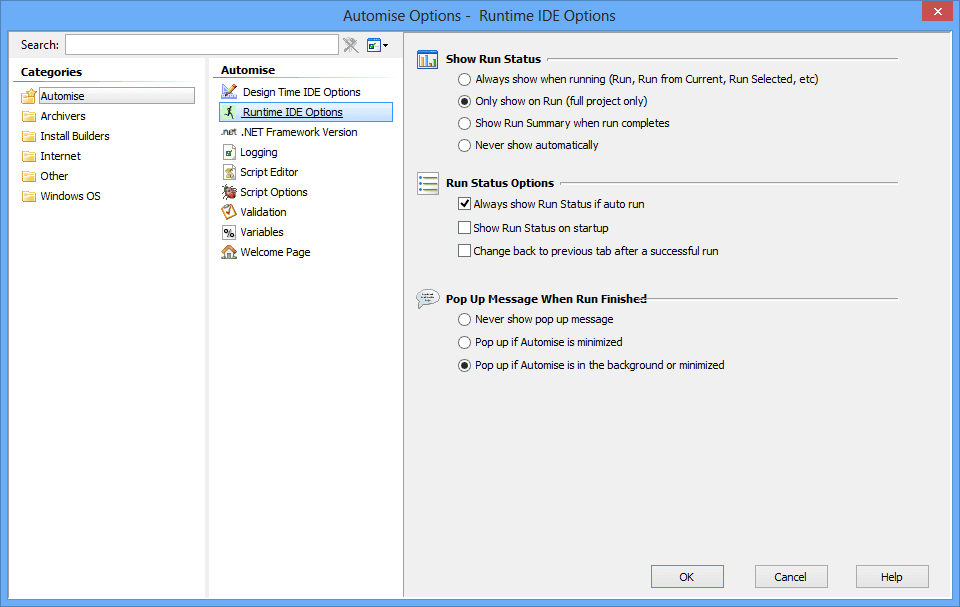Select the Install Builders category label
The height and width of the screenshot is (607, 960).
coord(75,136)
